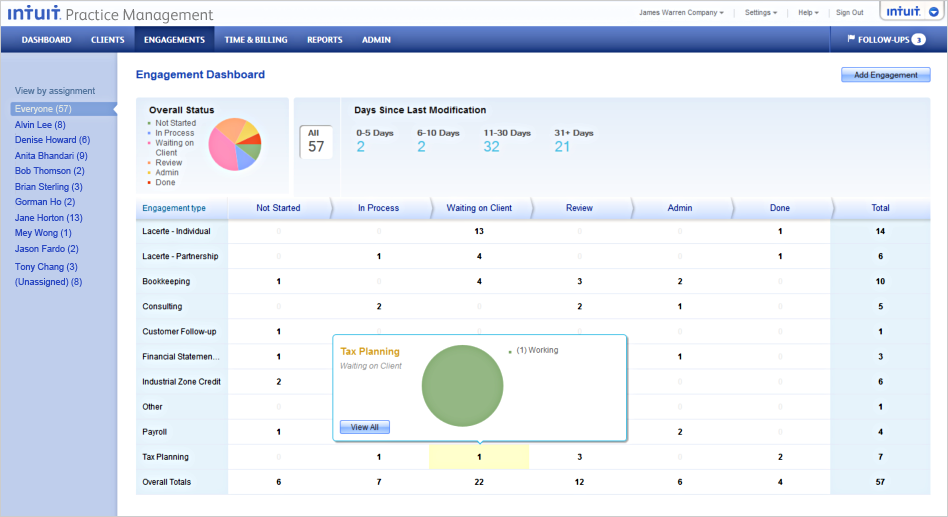Click the Intuit Practice Management logo
948x517 pixels.
pyautogui.click(x=110, y=14)
